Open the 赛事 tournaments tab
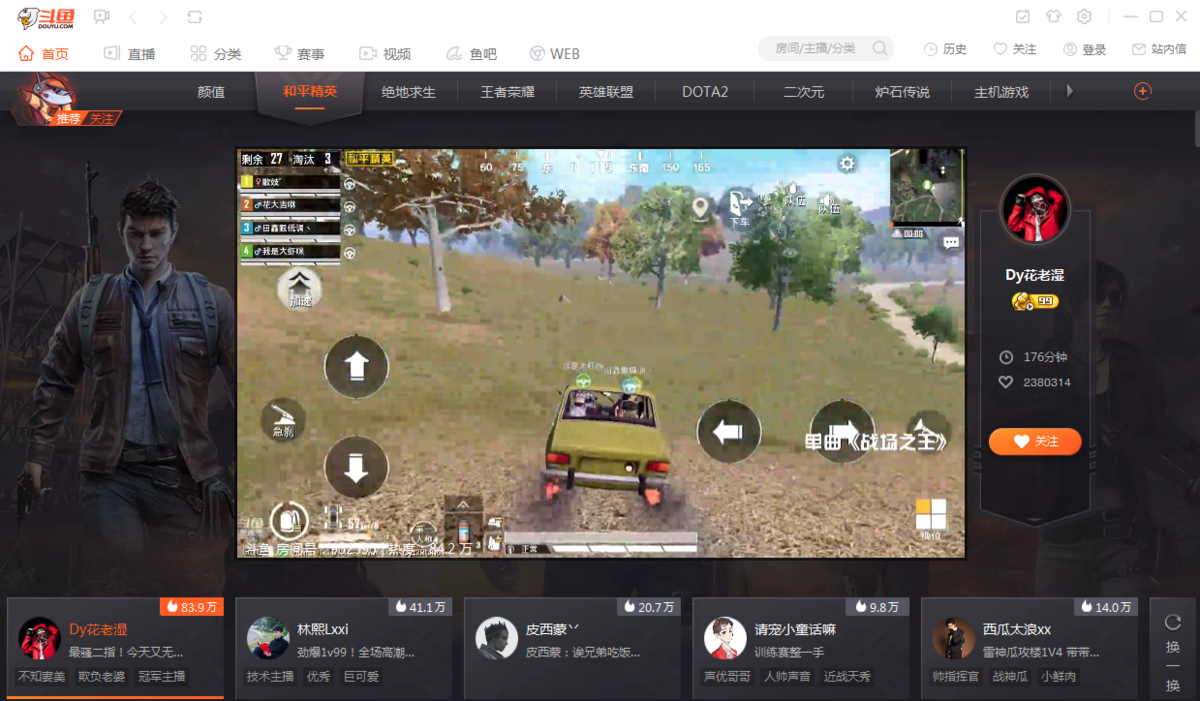Viewport: 1200px width, 701px height. (x=298, y=53)
